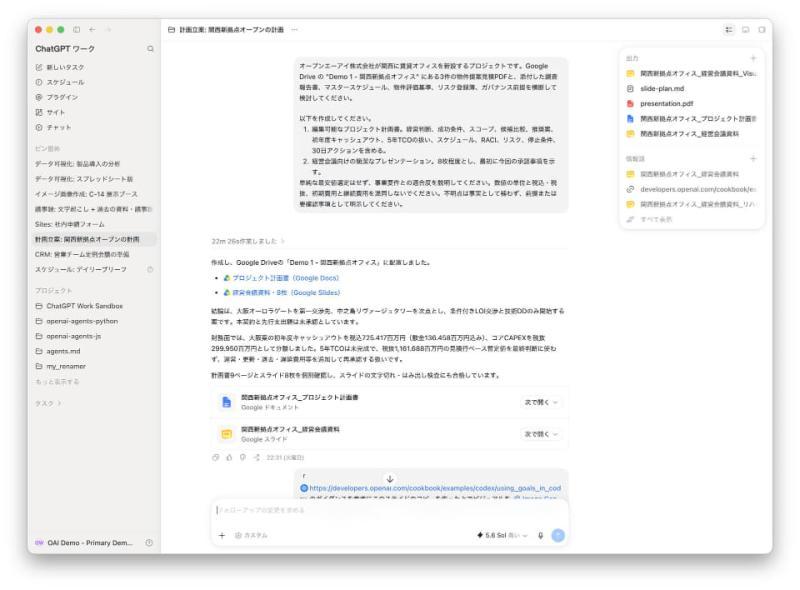Open 関西新拠点オフィス_経営会議資料_リハ… source item
Image resolution: width=800 pixels, height=590 pixels.
[691, 204]
